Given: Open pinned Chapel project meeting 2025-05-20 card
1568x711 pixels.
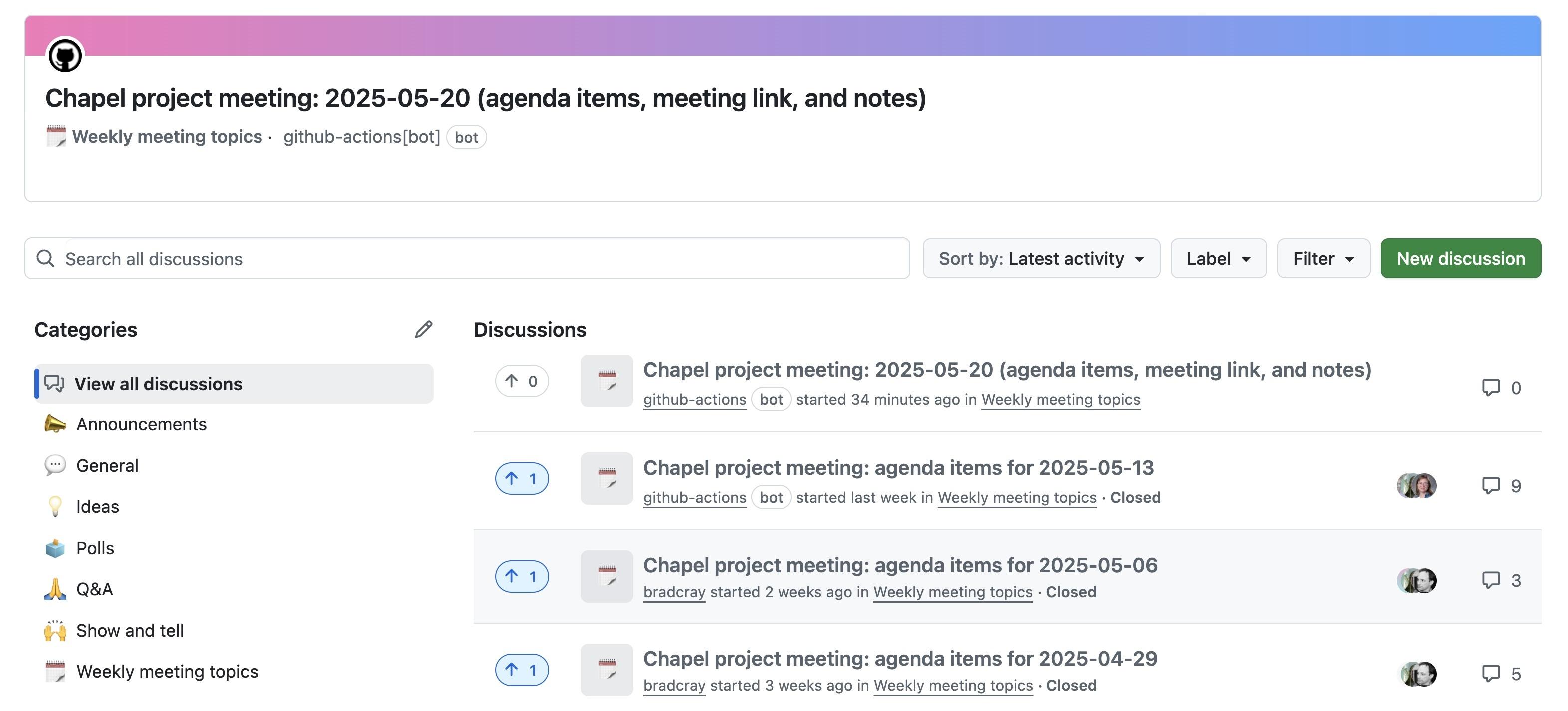Looking at the screenshot, I should (x=783, y=108).
